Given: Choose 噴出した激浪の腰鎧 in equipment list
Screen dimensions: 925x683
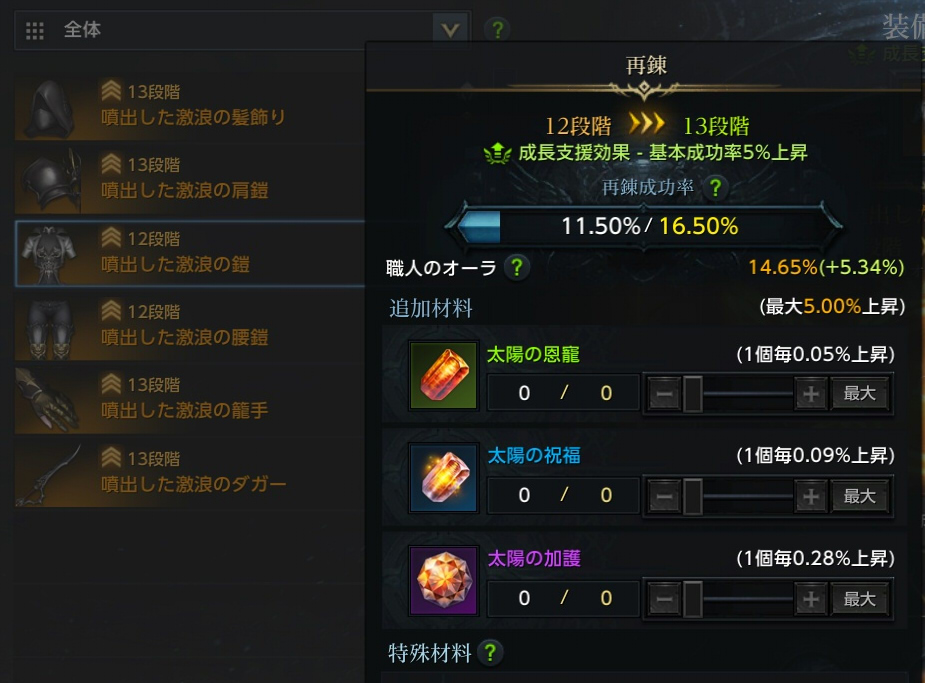Looking at the screenshot, I should [190, 327].
